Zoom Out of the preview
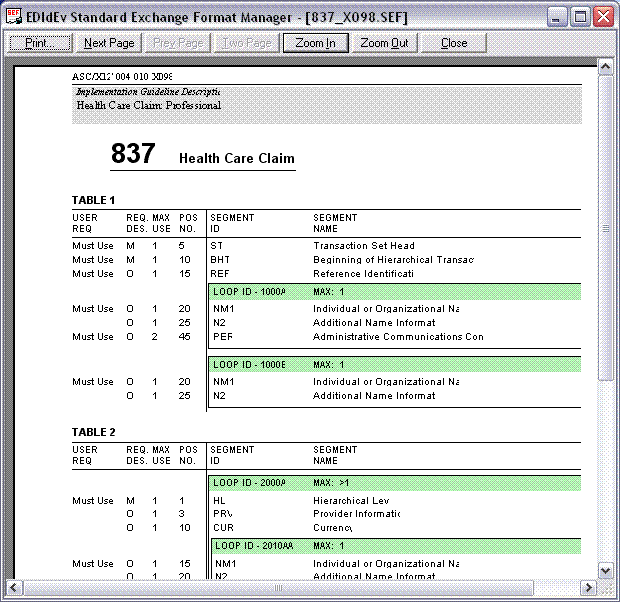620x602 pixels. pyautogui.click(x=384, y=43)
